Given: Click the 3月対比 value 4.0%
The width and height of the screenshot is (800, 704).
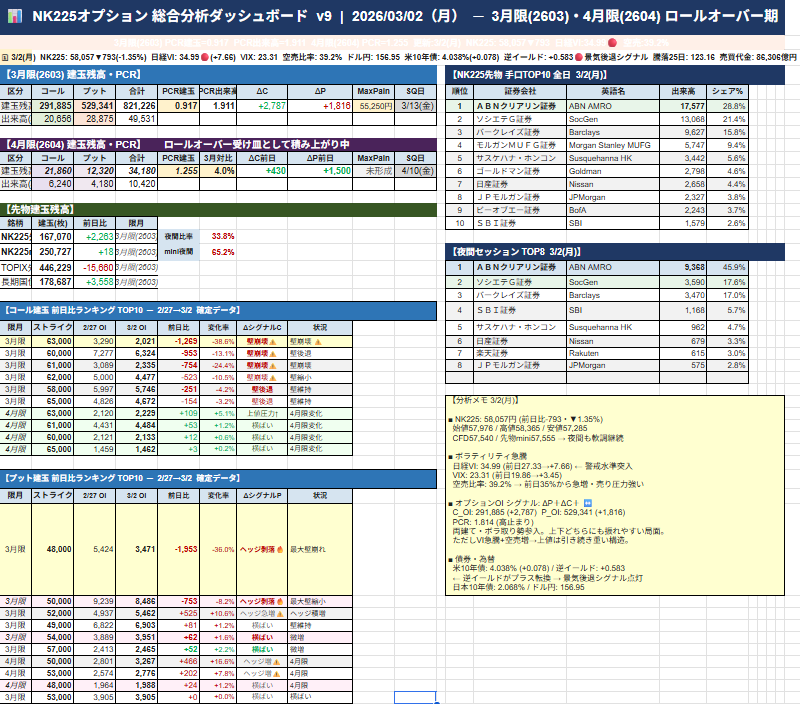Looking at the screenshot, I should point(218,170).
